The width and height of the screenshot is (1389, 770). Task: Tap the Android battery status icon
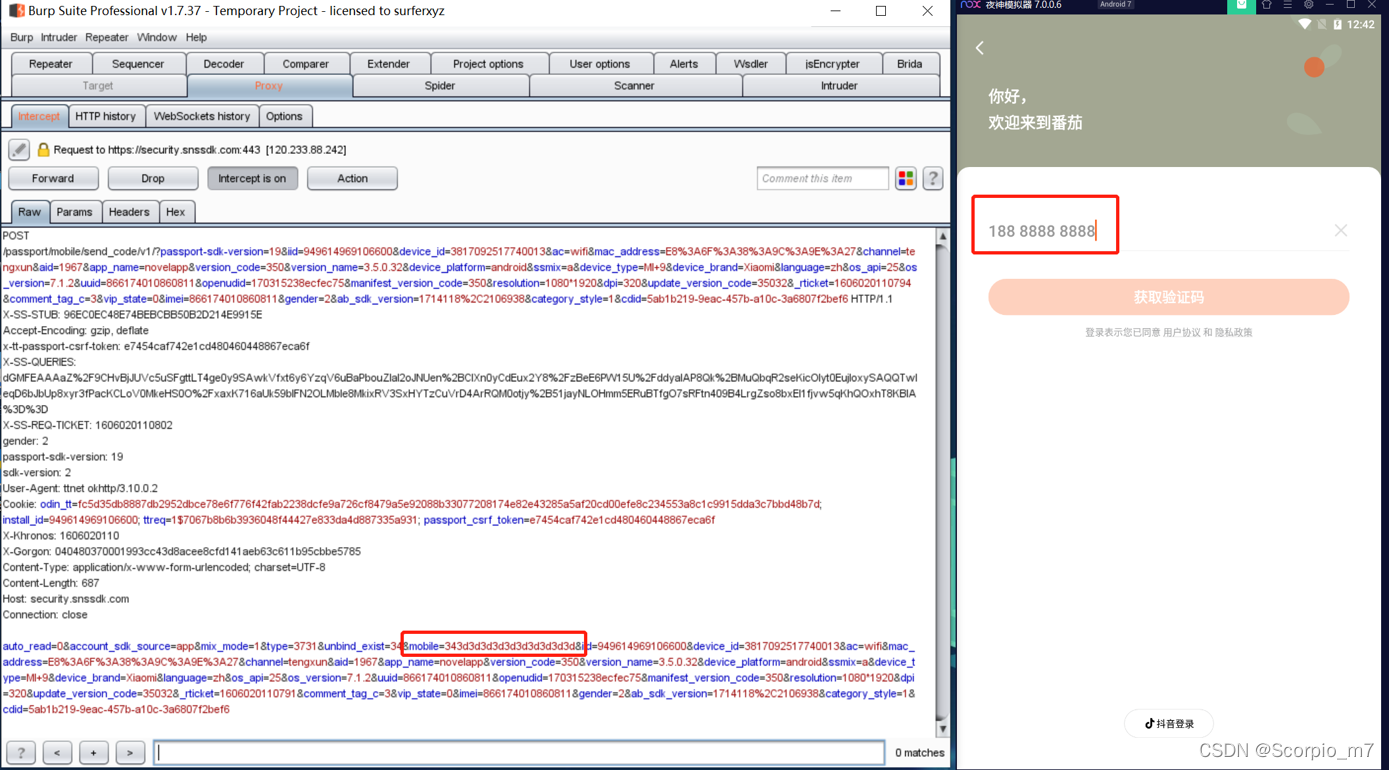coord(1337,24)
